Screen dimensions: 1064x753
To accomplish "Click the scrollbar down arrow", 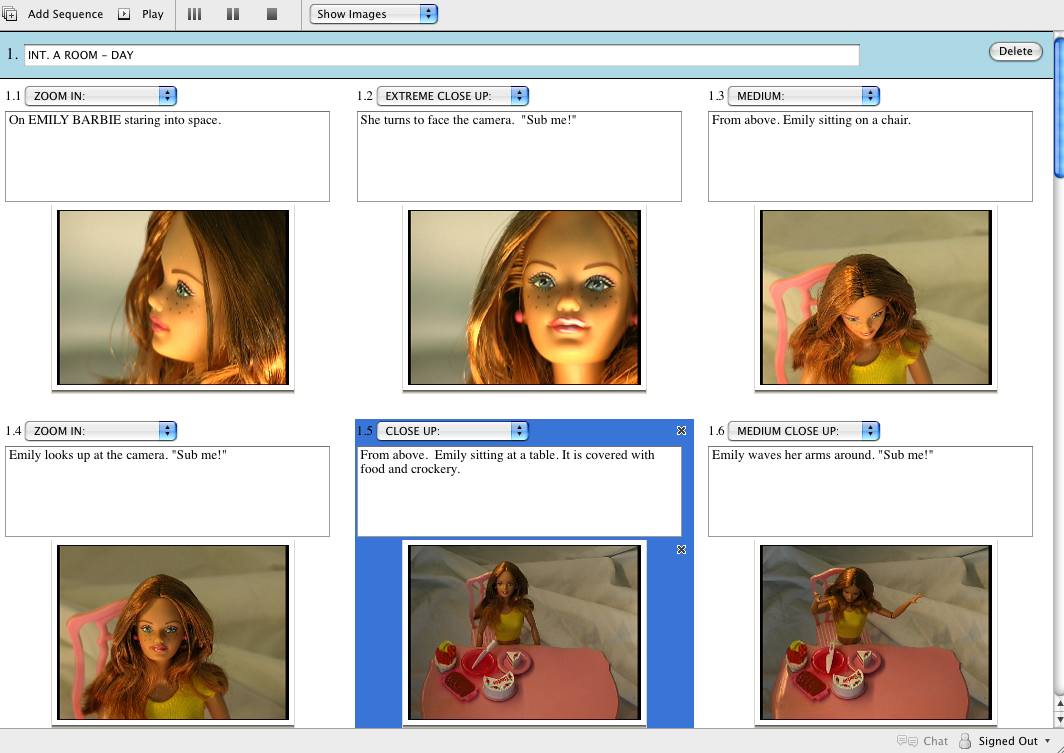I will coord(1059,719).
